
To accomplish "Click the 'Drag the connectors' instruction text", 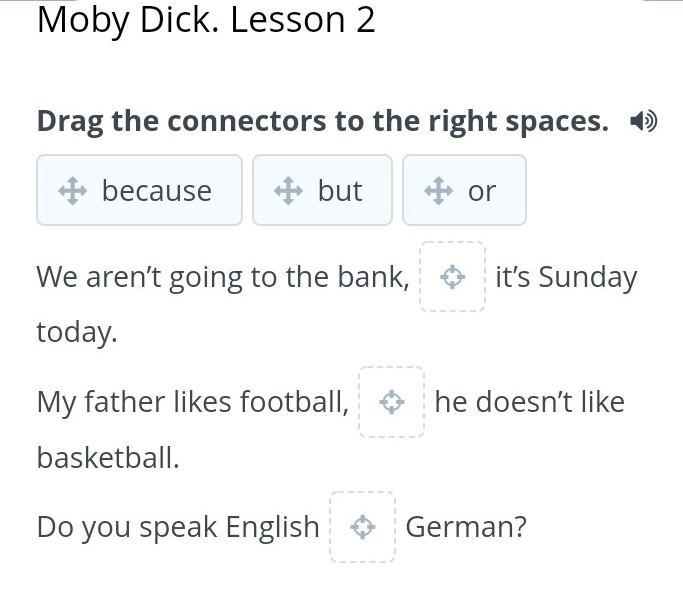I will [323, 121].
